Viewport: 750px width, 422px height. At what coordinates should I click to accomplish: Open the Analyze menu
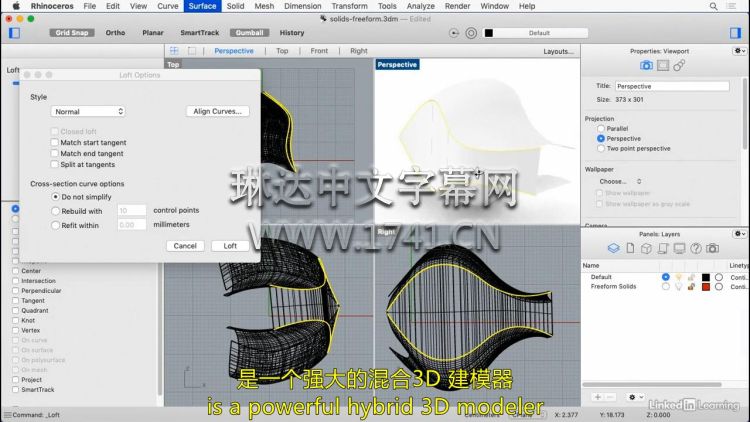pyautogui.click(x=420, y=6)
